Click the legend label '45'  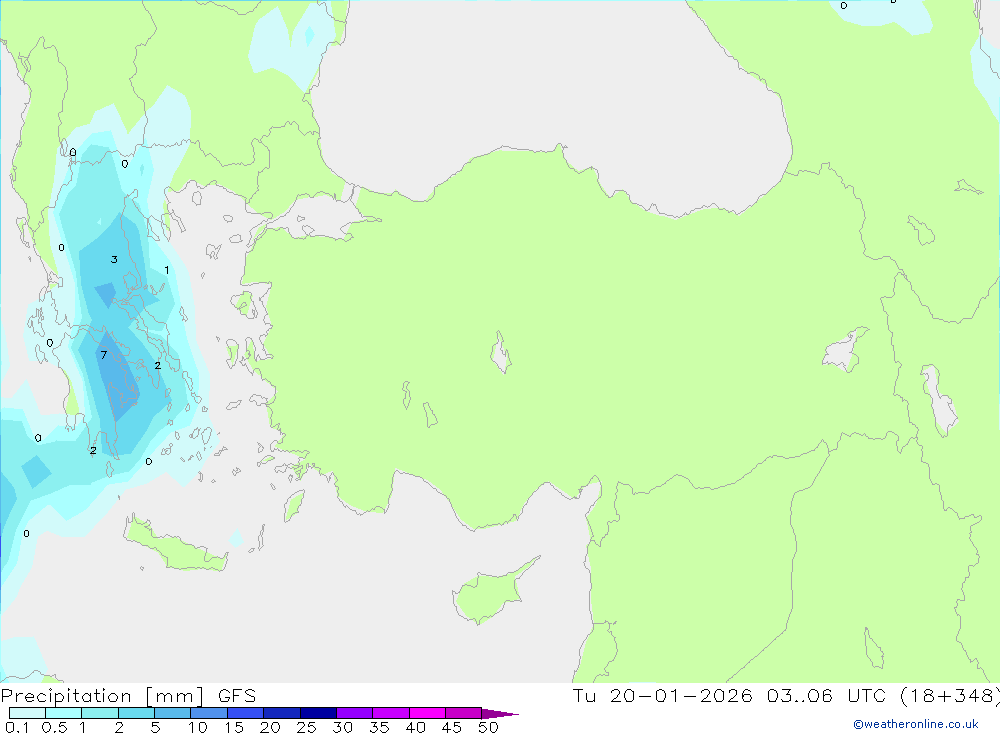coord(452,727)
